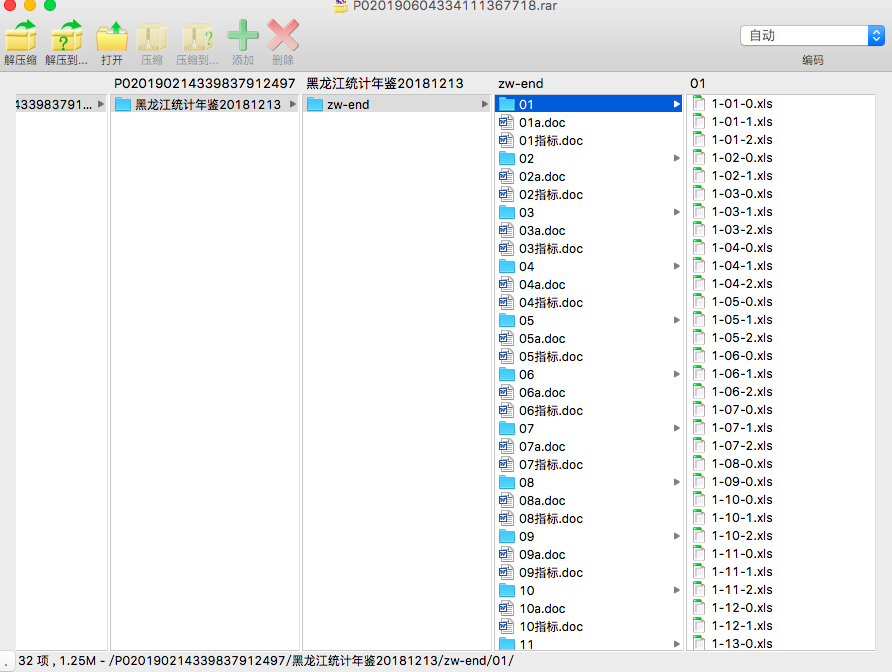
Task: Select file 1-12-1.xls
Action: click(x=780, y=625)
